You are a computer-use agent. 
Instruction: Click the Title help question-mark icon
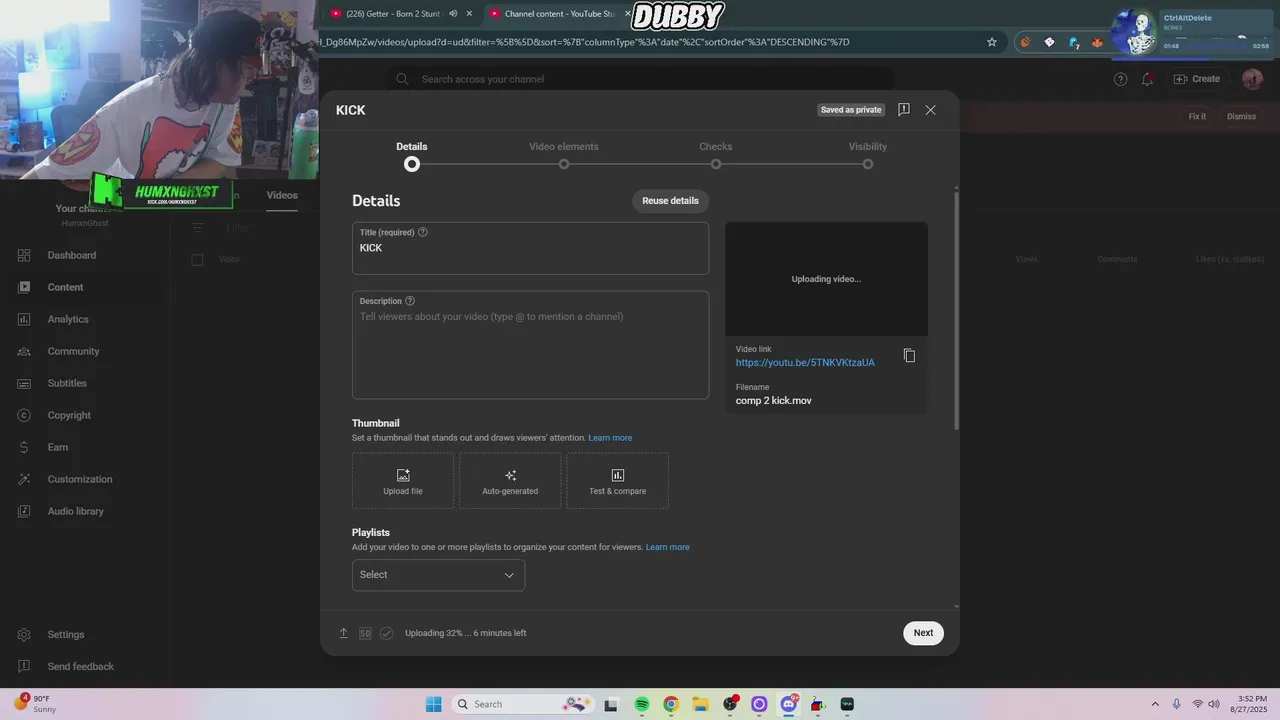tap(423, 232)
